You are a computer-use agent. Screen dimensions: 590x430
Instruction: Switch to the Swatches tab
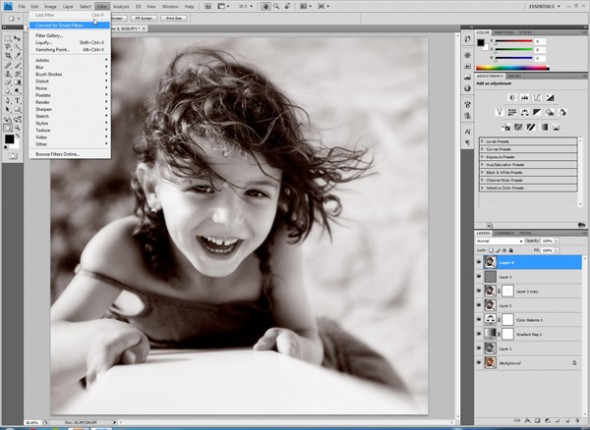[503, 33]
